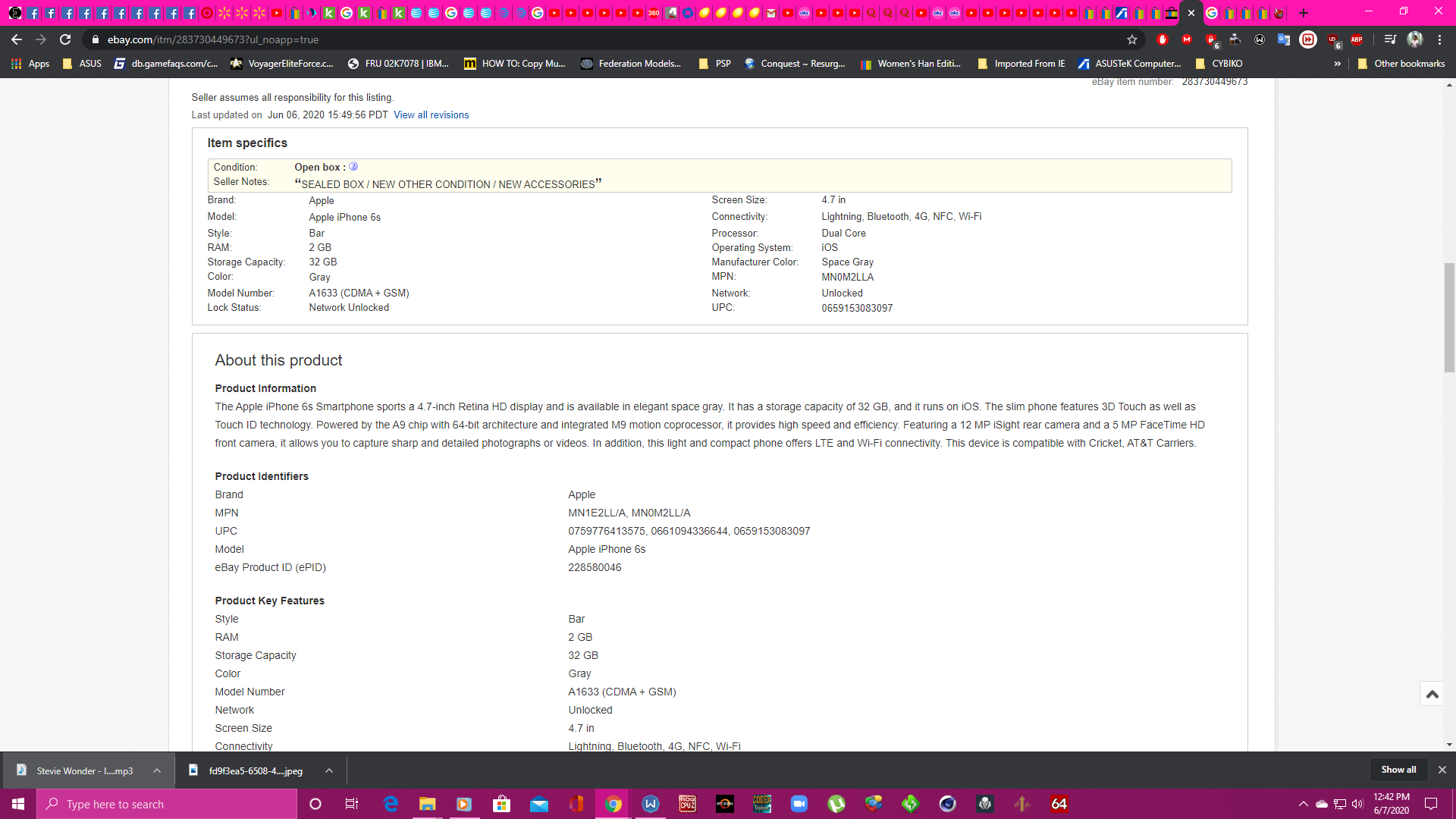Open the Google Translate extension
Viewport: 1456px width, 819px height.
pos(1284,39)
